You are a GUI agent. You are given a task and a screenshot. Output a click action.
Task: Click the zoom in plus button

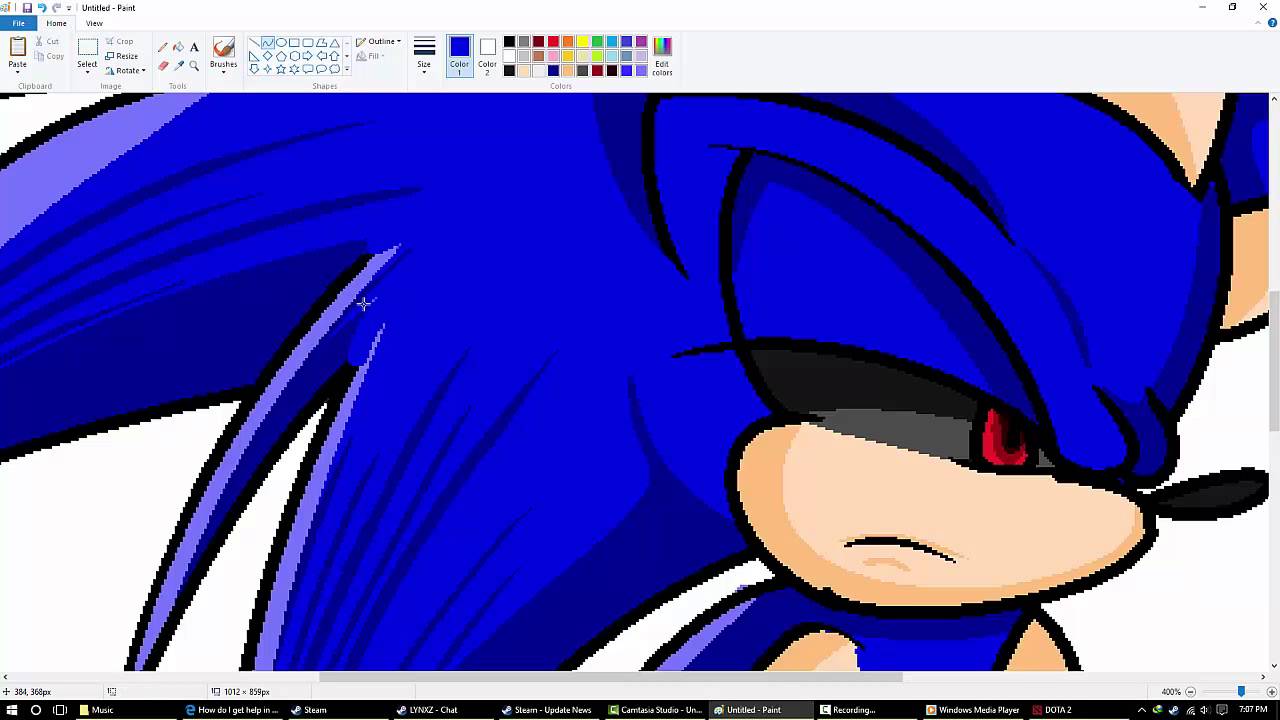coord(1271,691)
